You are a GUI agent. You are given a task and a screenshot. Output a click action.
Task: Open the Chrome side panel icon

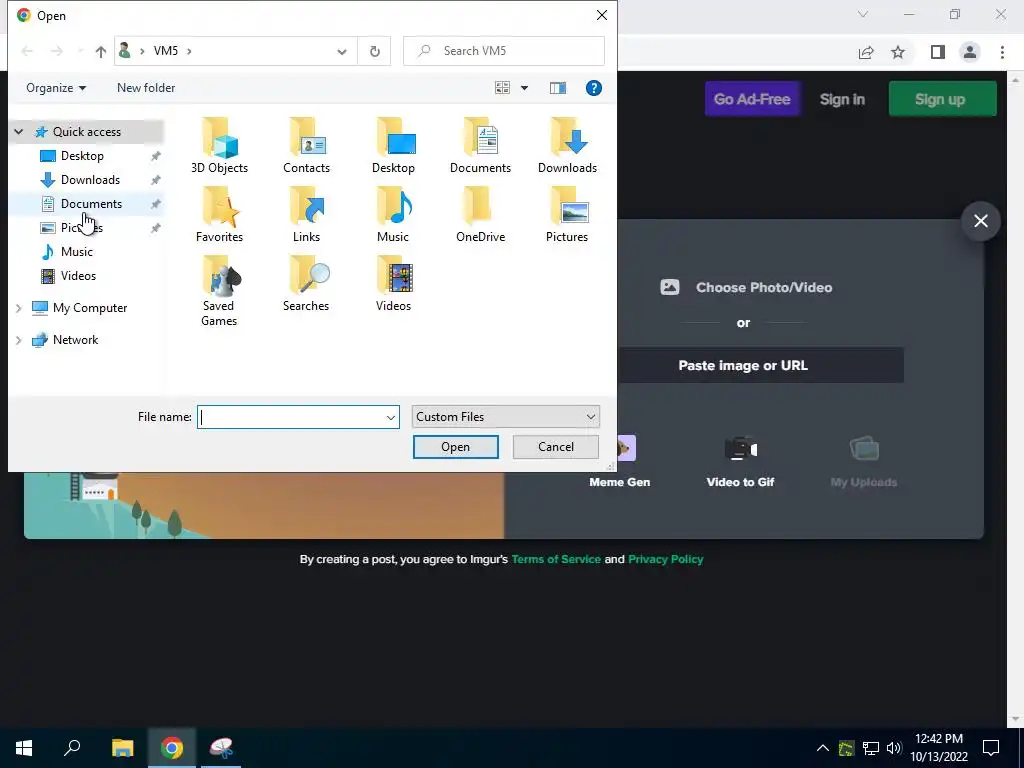[x=938, y=52]
